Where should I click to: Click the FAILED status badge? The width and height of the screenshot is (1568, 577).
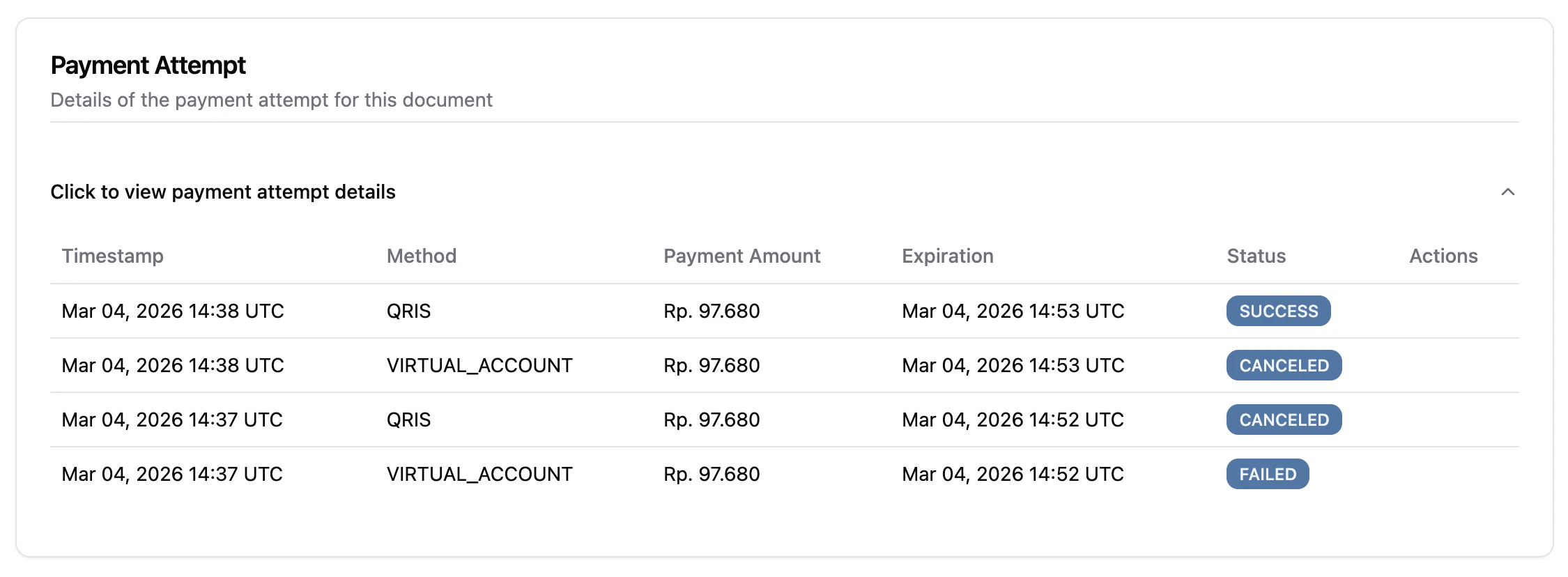1268,474
